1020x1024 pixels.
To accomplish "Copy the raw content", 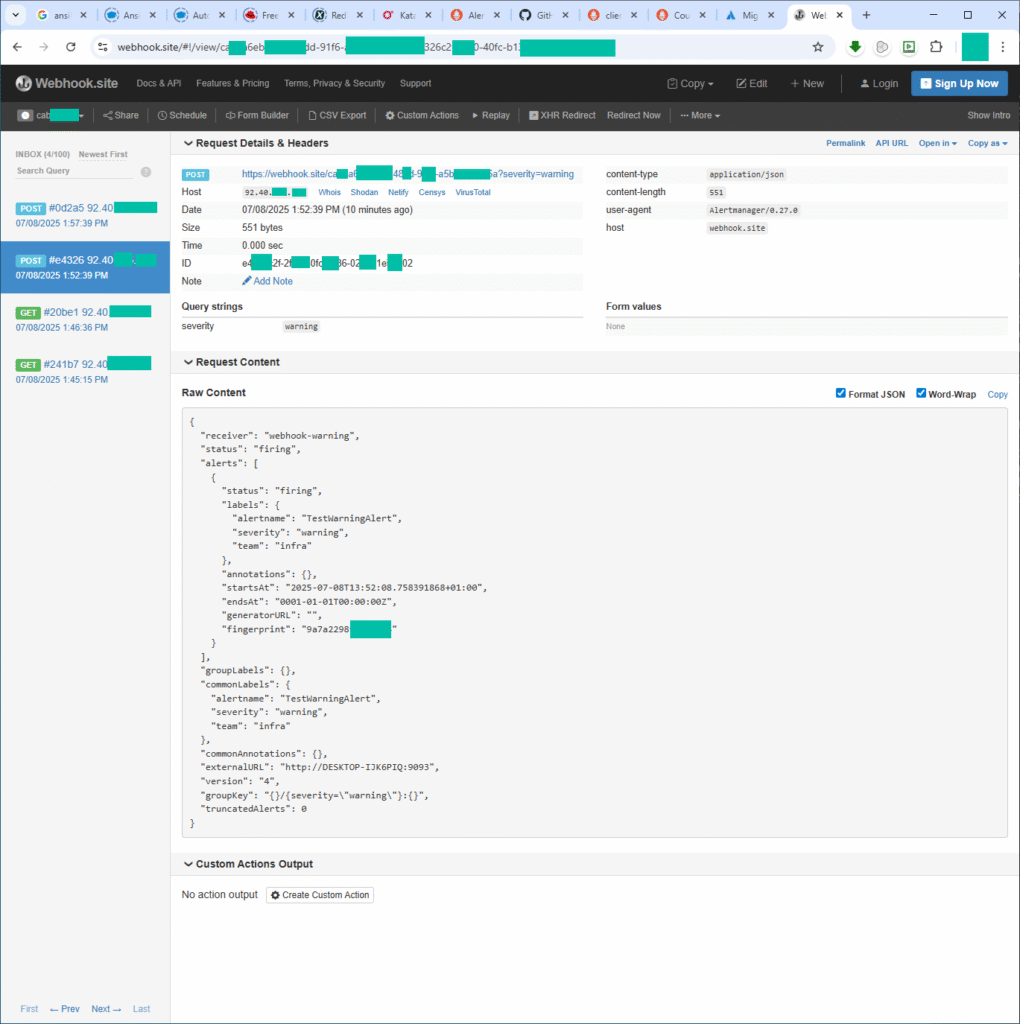I will [x=997, y=394].
